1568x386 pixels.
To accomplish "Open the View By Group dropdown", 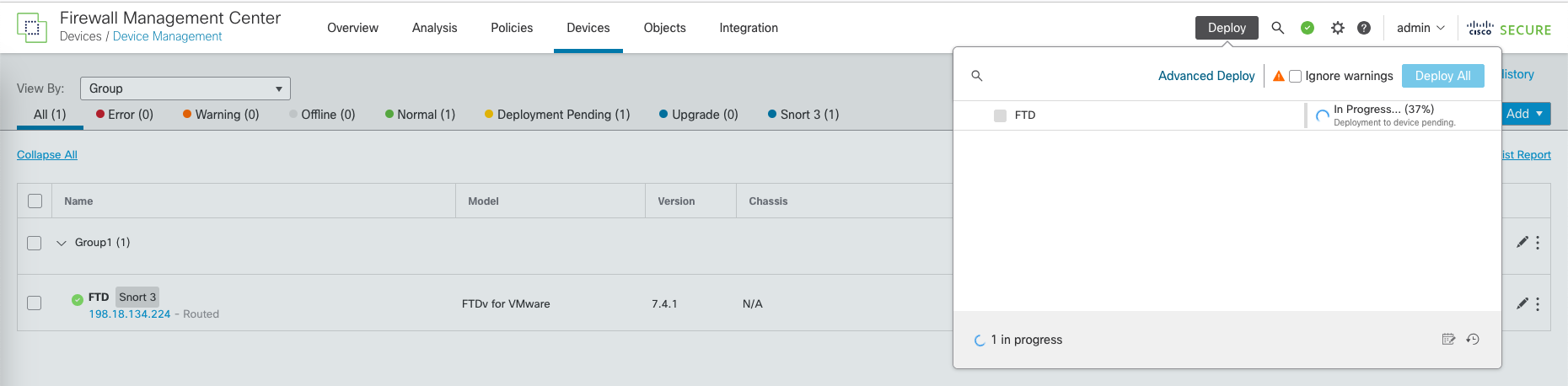I will 185,88.
